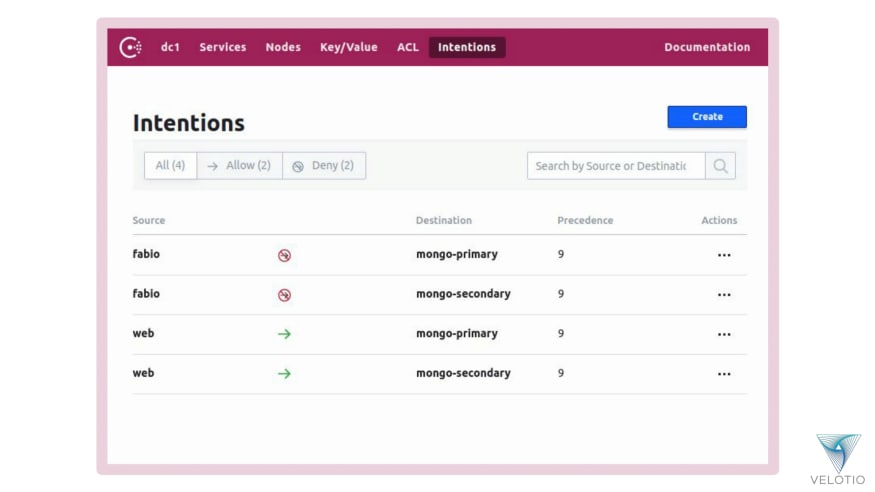Image resolution: width=875 pixels, height=492 pixels.
Task: Click destination mongo-secondary in fabio row
Action: [x=463, y=294]
